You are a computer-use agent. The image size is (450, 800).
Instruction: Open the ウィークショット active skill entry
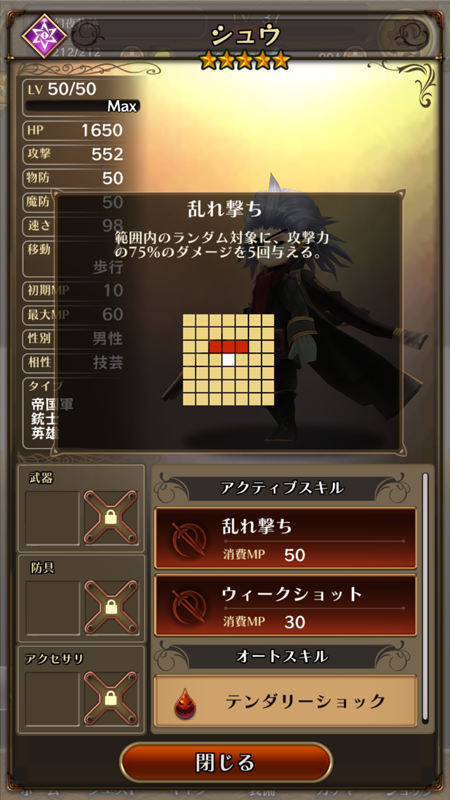tap(285, 606)
